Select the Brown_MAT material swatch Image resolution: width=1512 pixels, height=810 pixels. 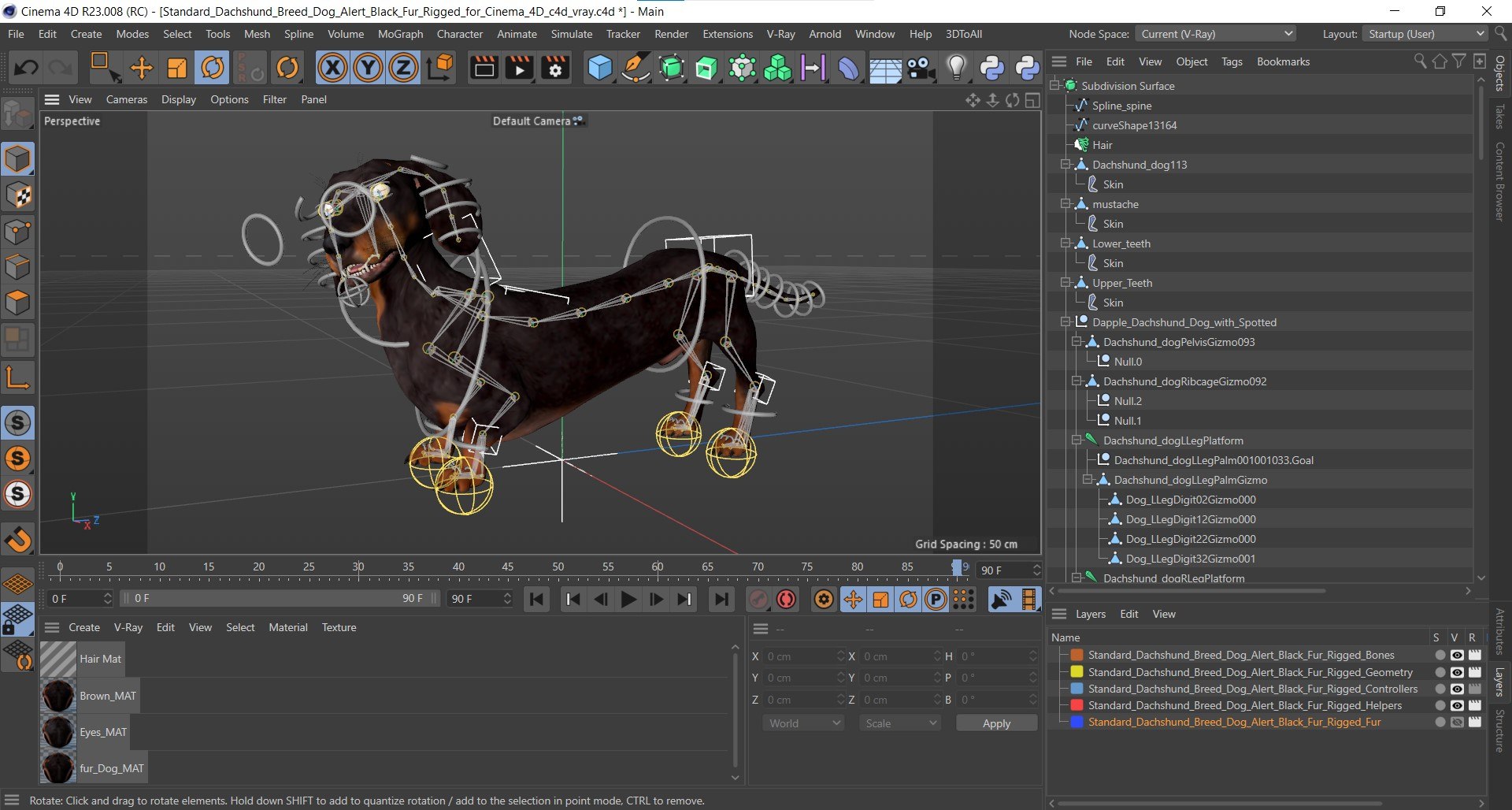coord(57,696)
